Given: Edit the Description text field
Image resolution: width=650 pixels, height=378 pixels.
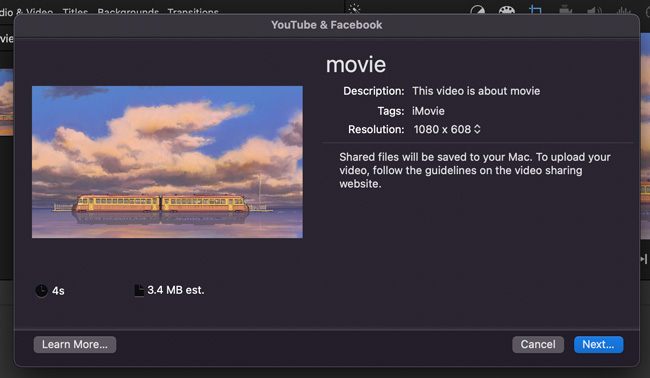Looking at the screenshot, I should pos(476,91).
